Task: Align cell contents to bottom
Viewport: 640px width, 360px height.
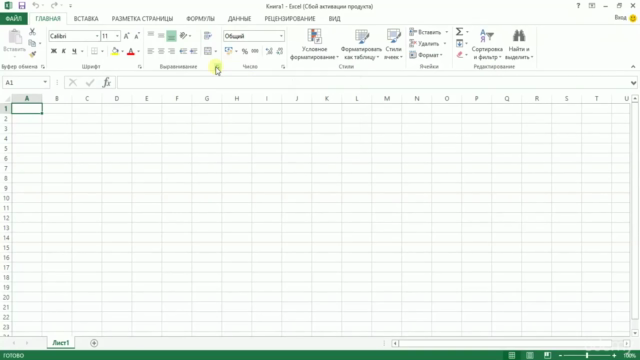Action: (171, 36)
